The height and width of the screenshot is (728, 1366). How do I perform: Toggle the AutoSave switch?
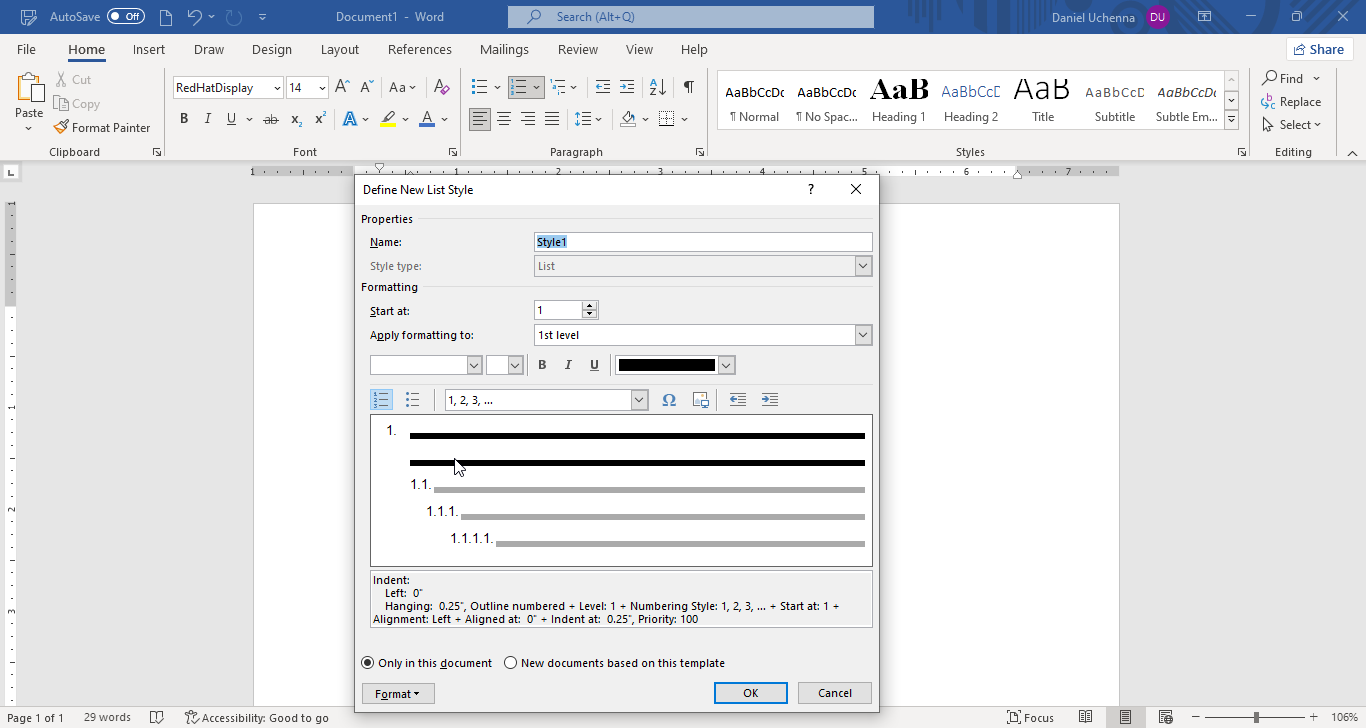125,17
